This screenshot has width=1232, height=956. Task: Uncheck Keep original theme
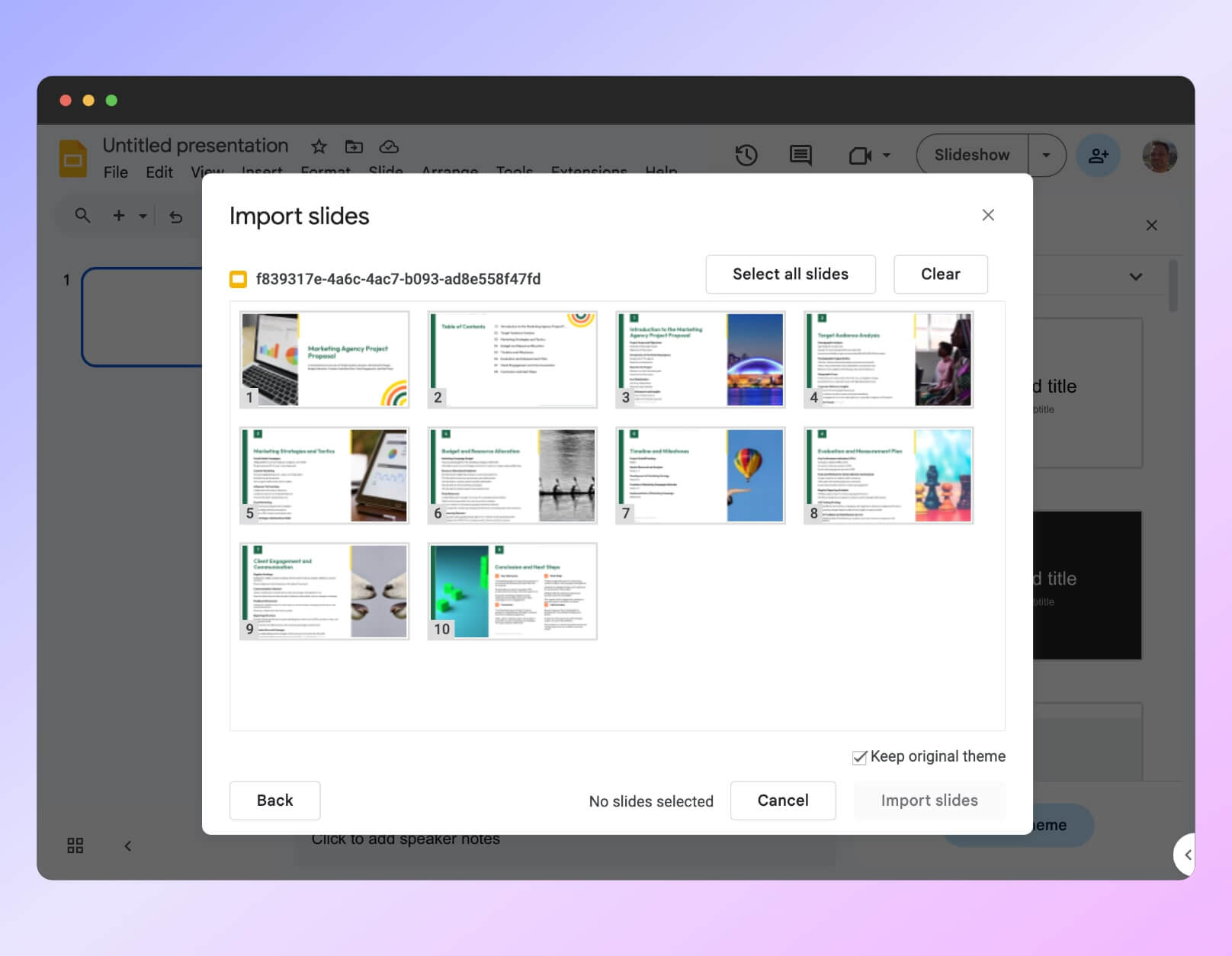click(859, 756)
